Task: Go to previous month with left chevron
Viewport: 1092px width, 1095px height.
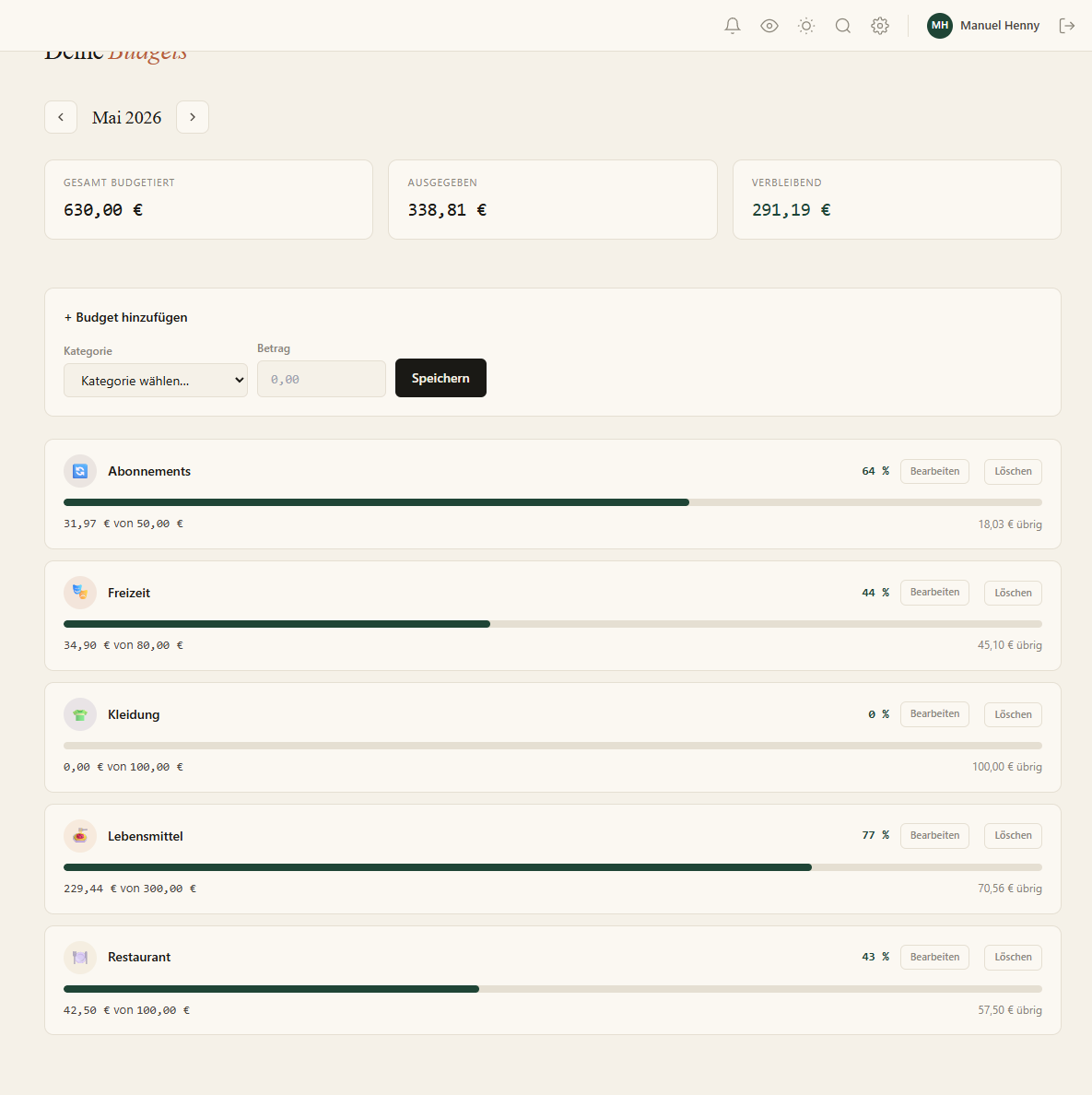Action: pyautogui.click(x=61, y=117)
